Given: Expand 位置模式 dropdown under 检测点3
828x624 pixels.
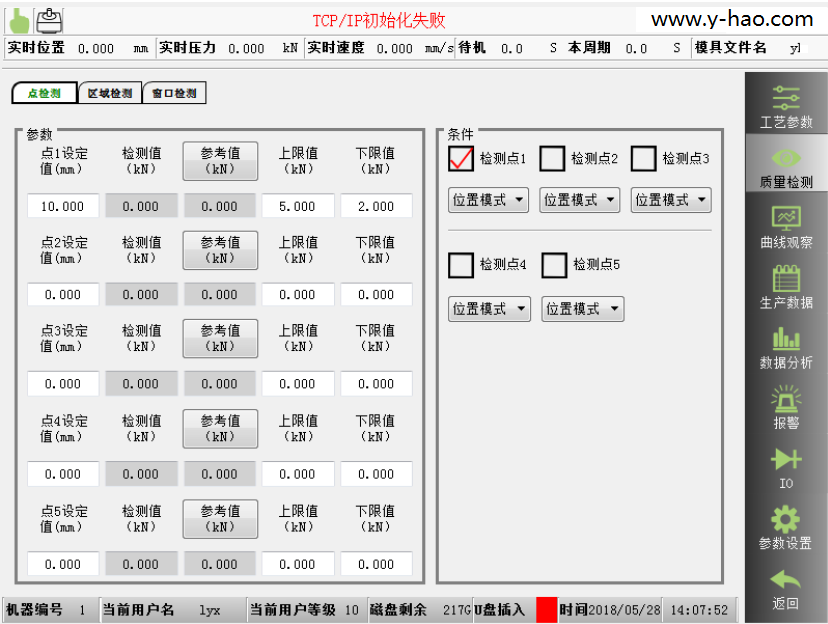Looking at the screenshot, I should [671, 200].
